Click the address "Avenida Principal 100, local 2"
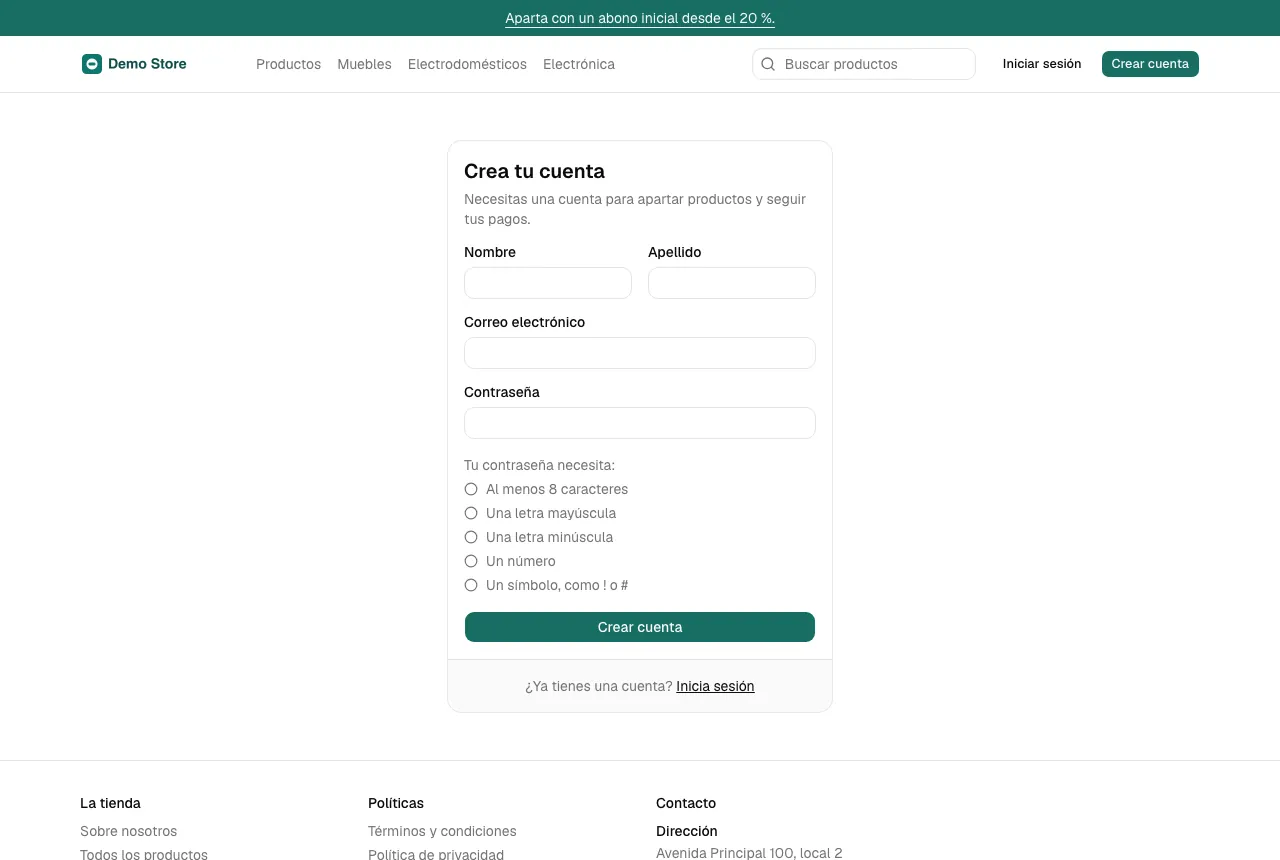Image resolution: width=1280 pixels, height=860 pixels. (x=749, y=853)
